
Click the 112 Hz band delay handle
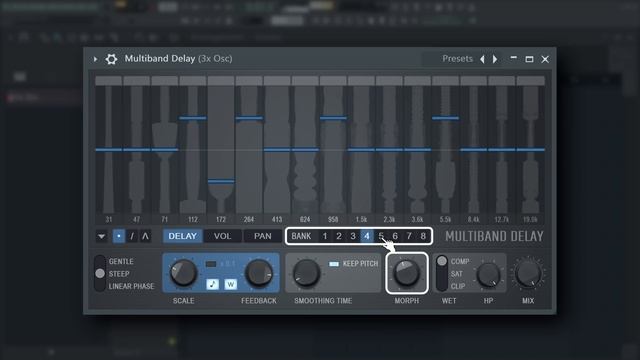click(x=193, y=118)
